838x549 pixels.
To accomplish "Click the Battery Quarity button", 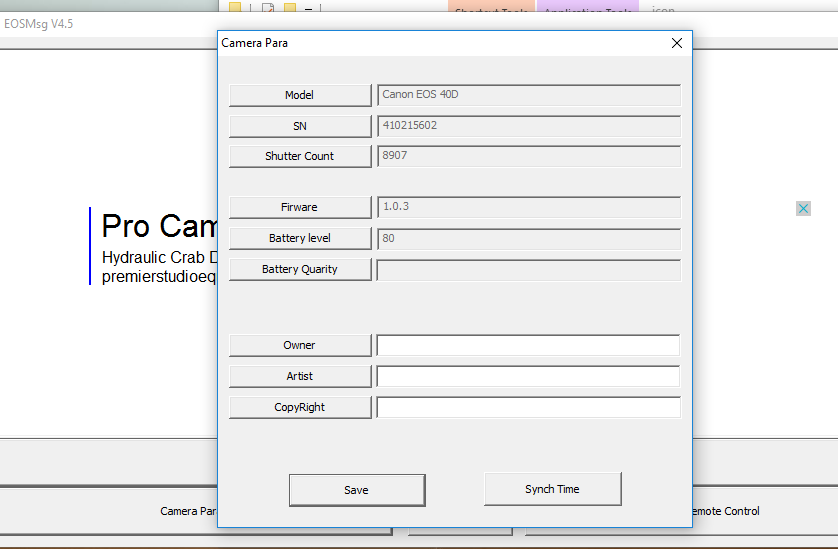I will click(300, 269).
